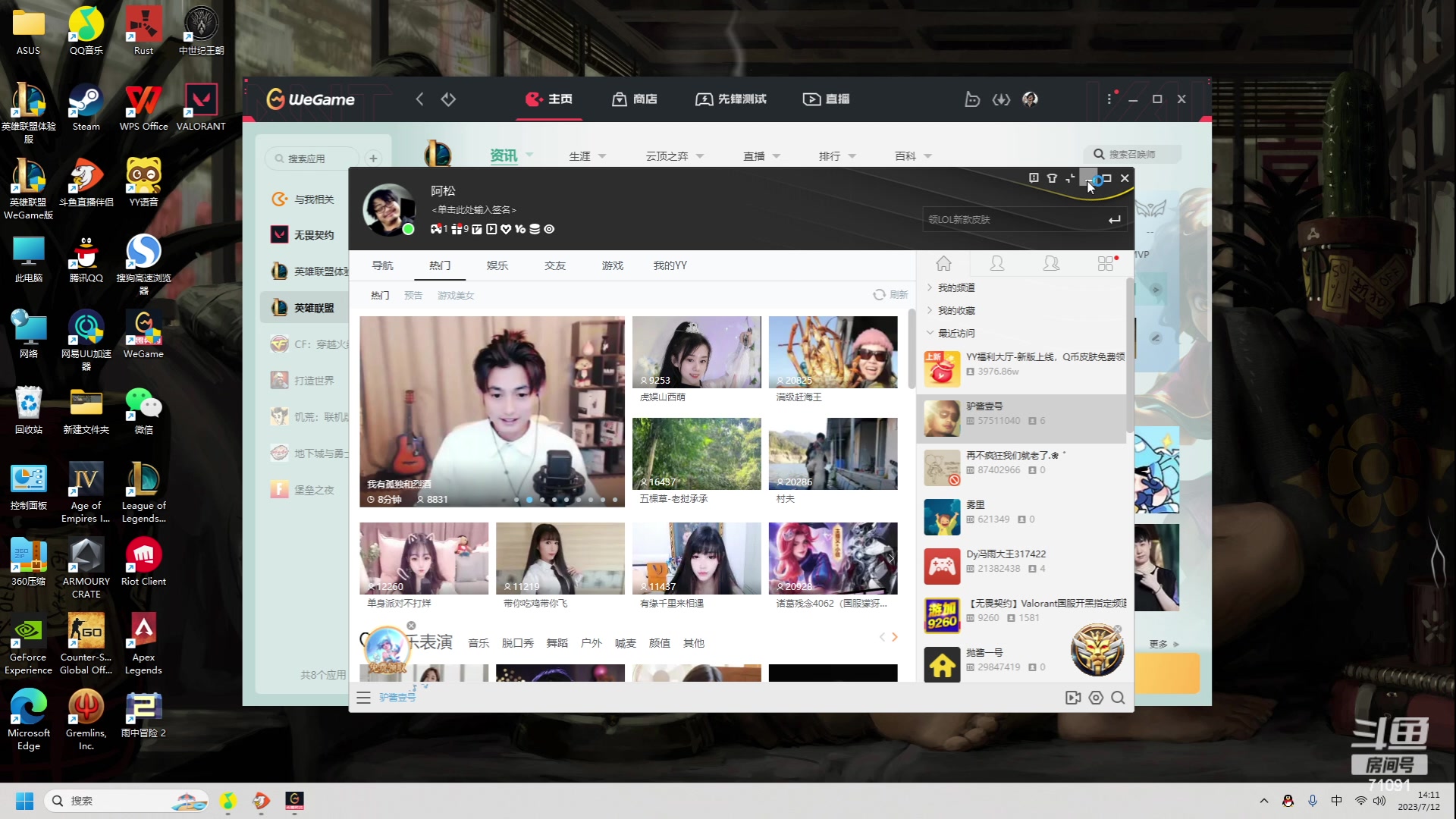Switch to YY 交友 tab

pos(555,265)
